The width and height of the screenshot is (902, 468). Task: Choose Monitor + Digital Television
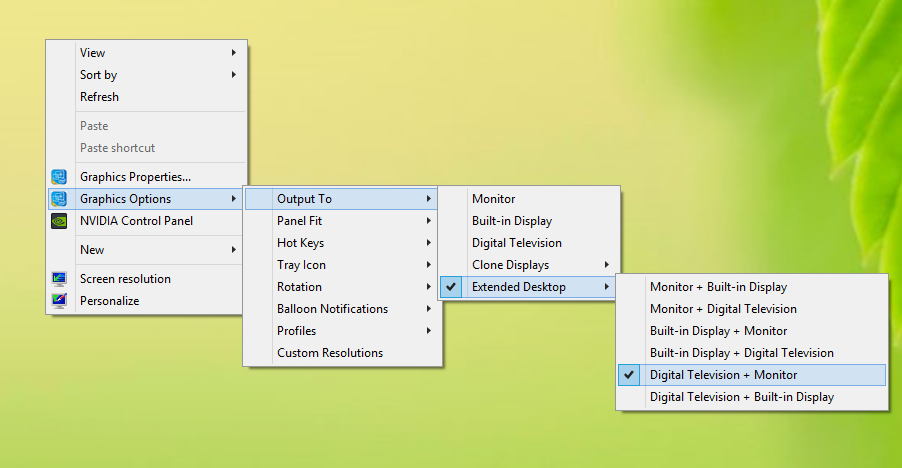pyautogui.click(x=752, y=309)
